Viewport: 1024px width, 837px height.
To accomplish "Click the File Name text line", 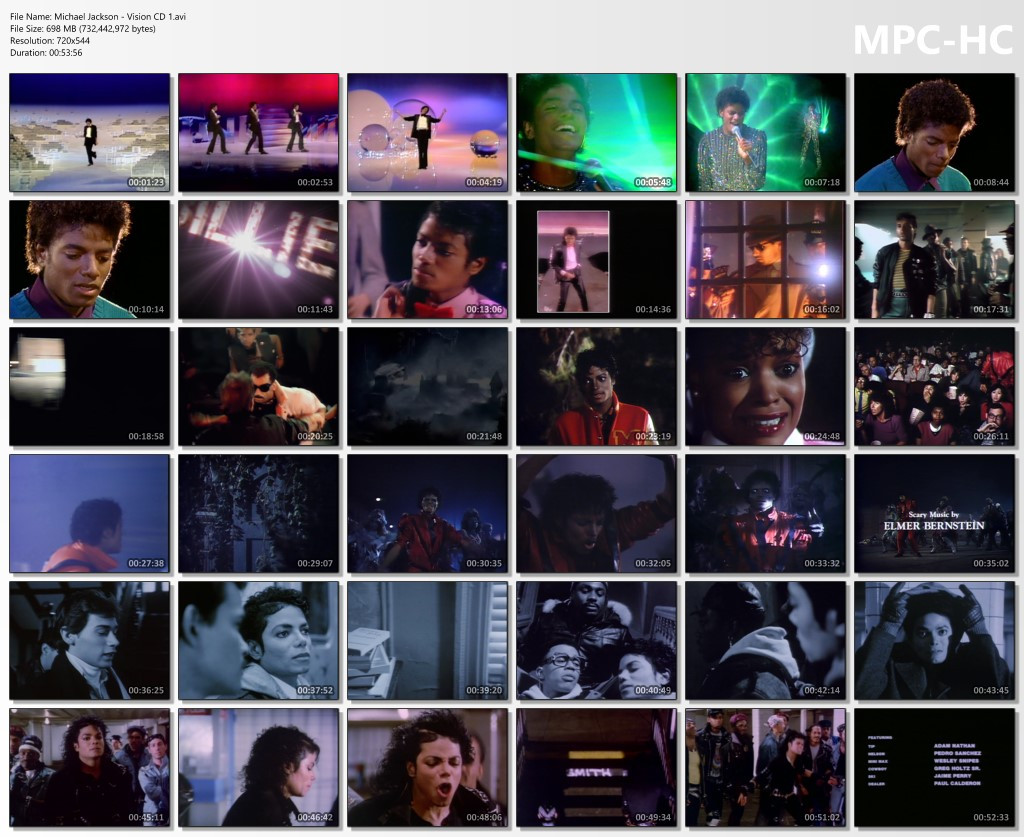I will pos(98,16).
